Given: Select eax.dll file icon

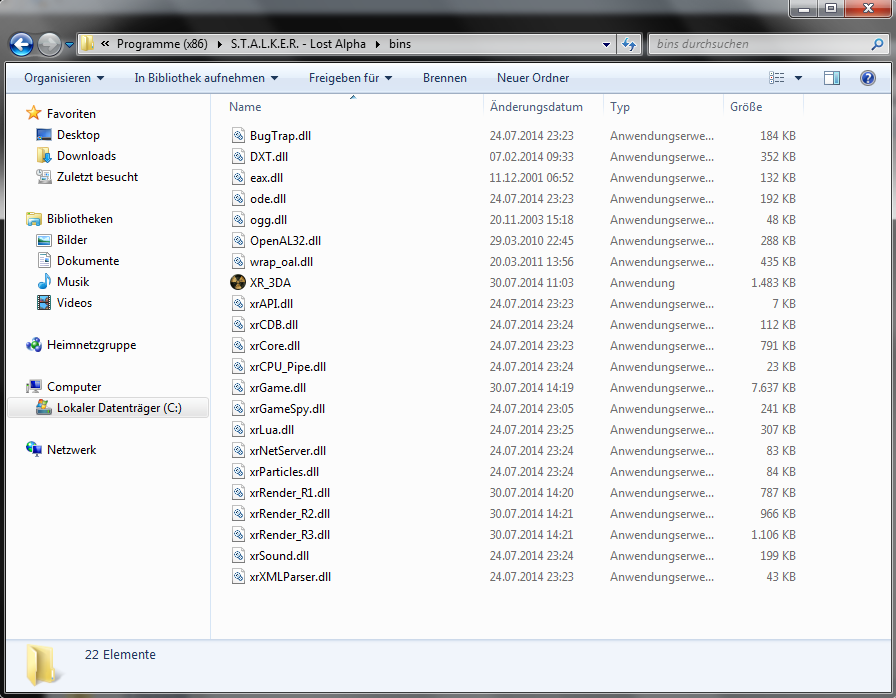Looking at the screenshot, I should (238, 178).
